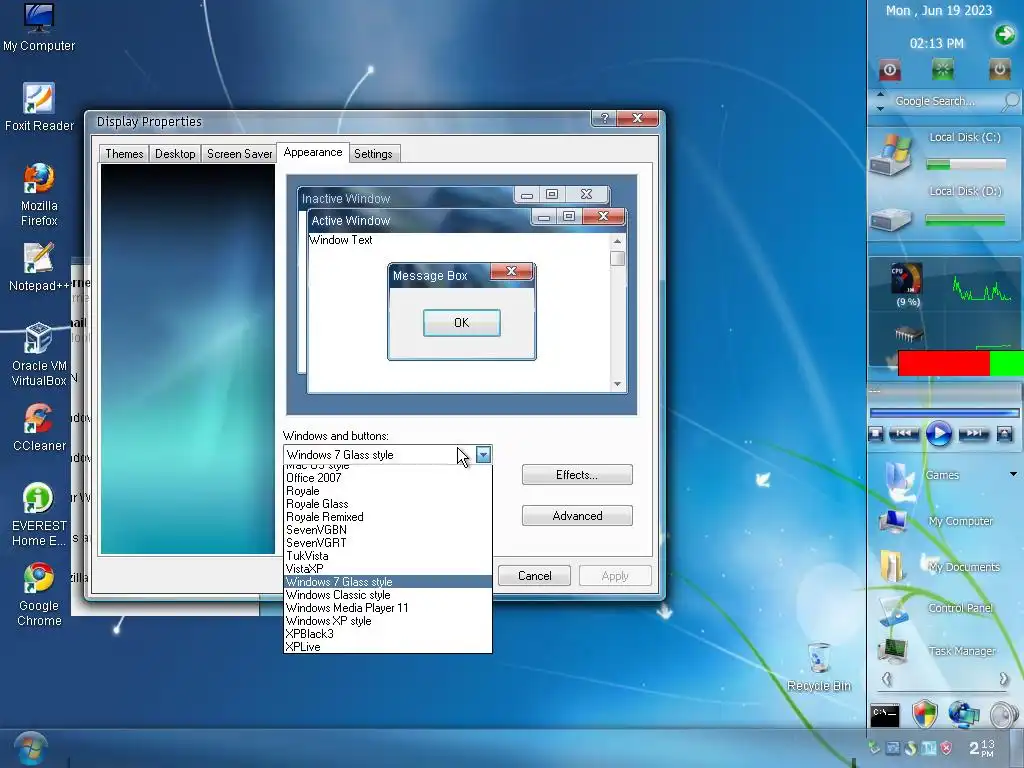Open Mozilla Firefox desktop shortcut
The height and width of the screenshot is (768, 1024).
tap(39, 195)
